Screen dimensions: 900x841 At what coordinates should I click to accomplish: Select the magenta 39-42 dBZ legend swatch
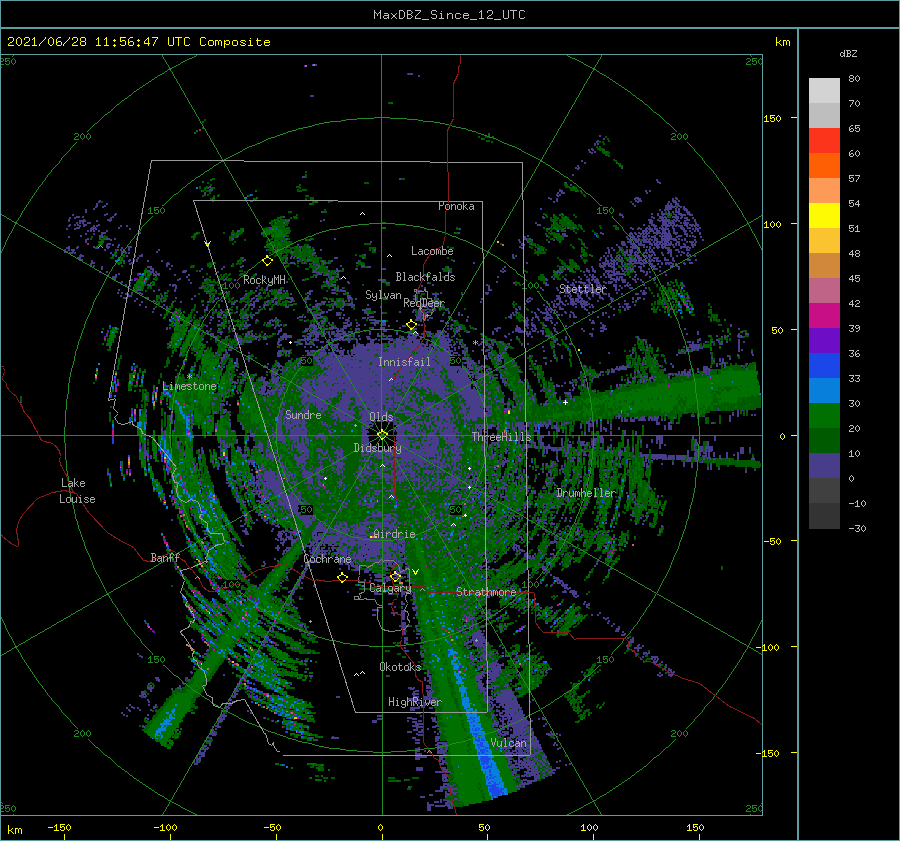(824, 316)
